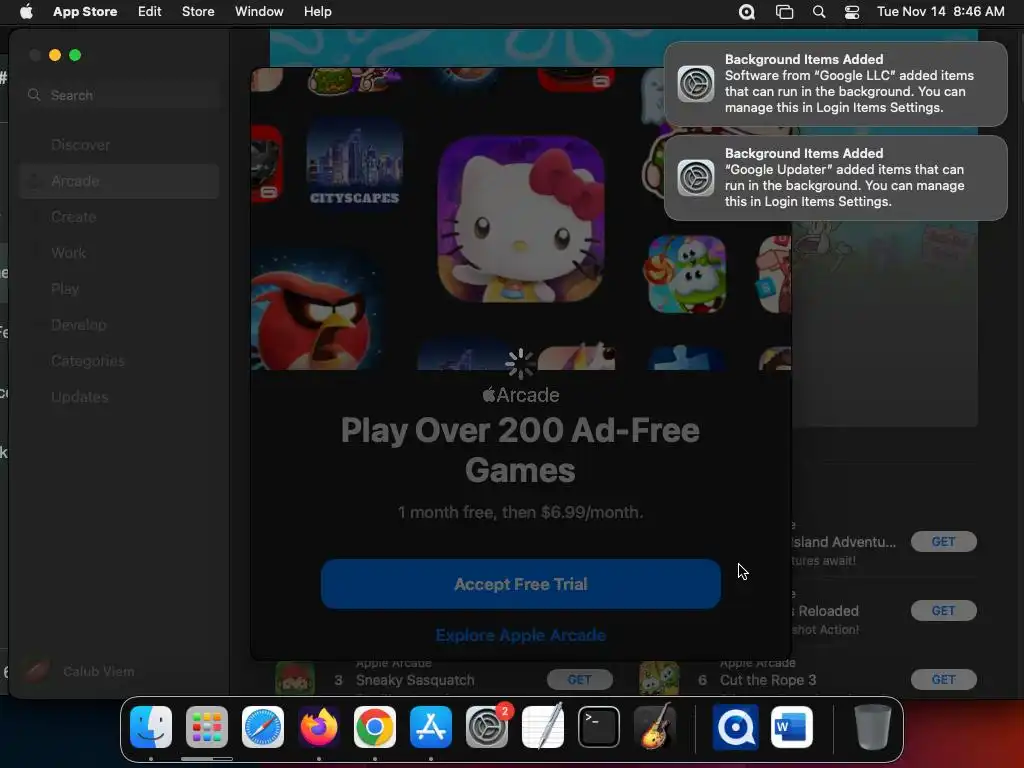
Task: Open Launchpad from the Dock
Action: (207, 727)
